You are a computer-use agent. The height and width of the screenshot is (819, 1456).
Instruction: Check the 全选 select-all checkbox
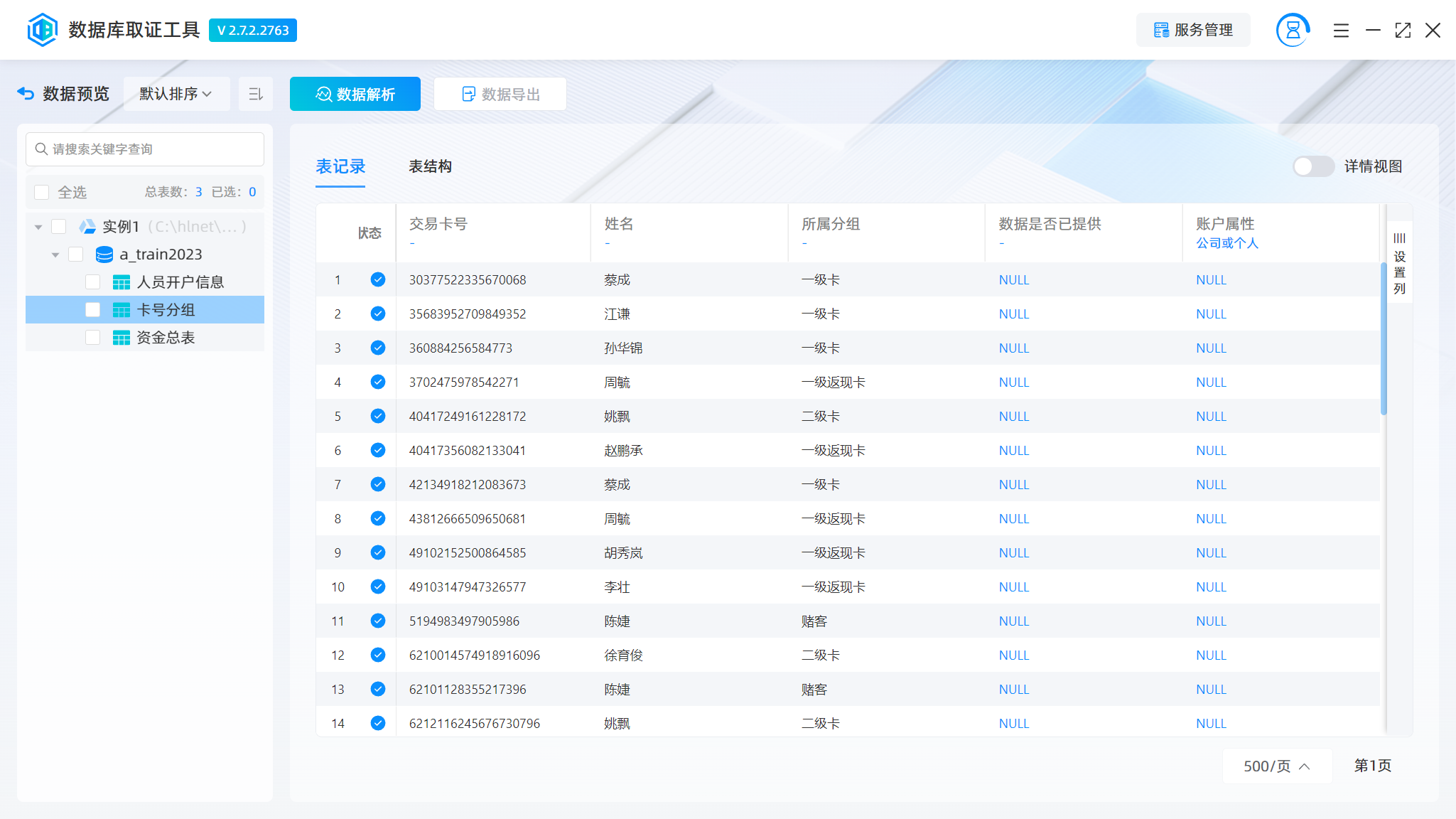point(42,192)
